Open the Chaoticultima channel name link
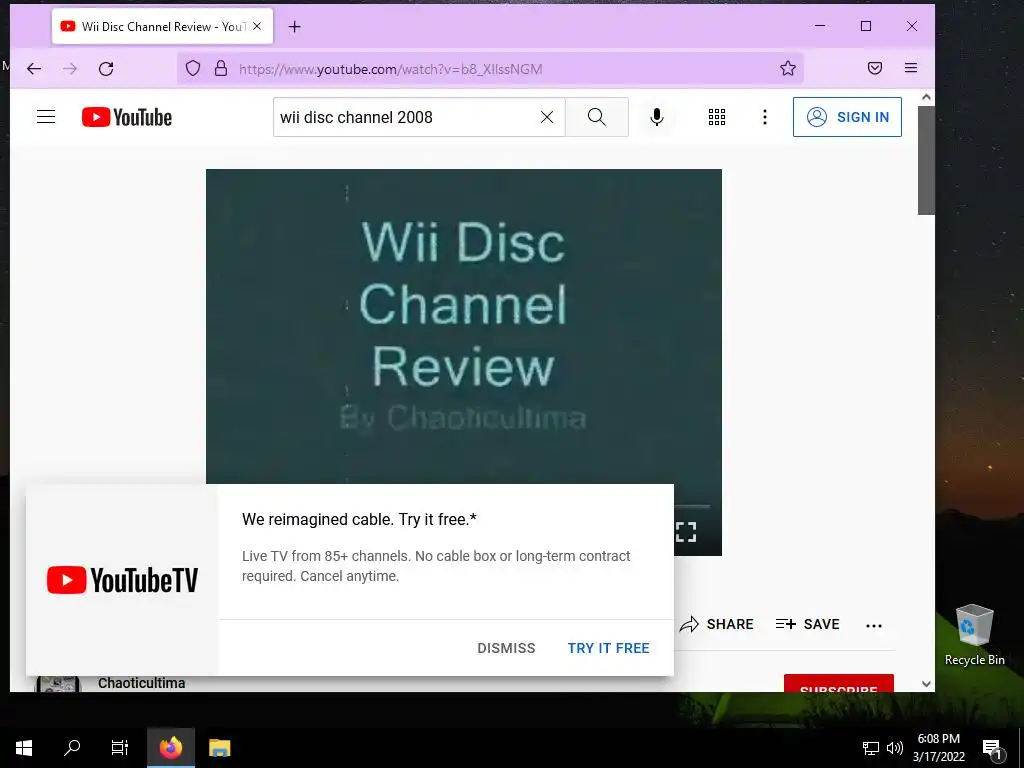This screenshot has height=768, width=1024. [142, 683]
